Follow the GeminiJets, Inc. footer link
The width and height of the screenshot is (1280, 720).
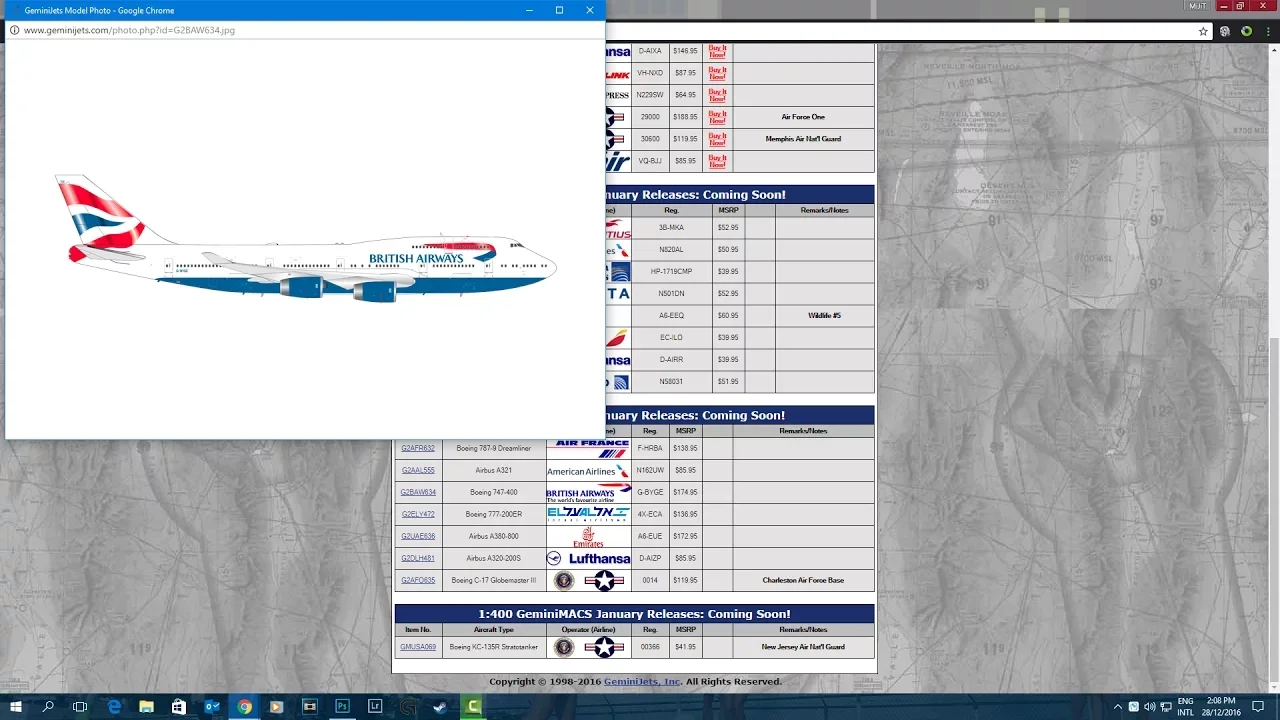point(643,682)
